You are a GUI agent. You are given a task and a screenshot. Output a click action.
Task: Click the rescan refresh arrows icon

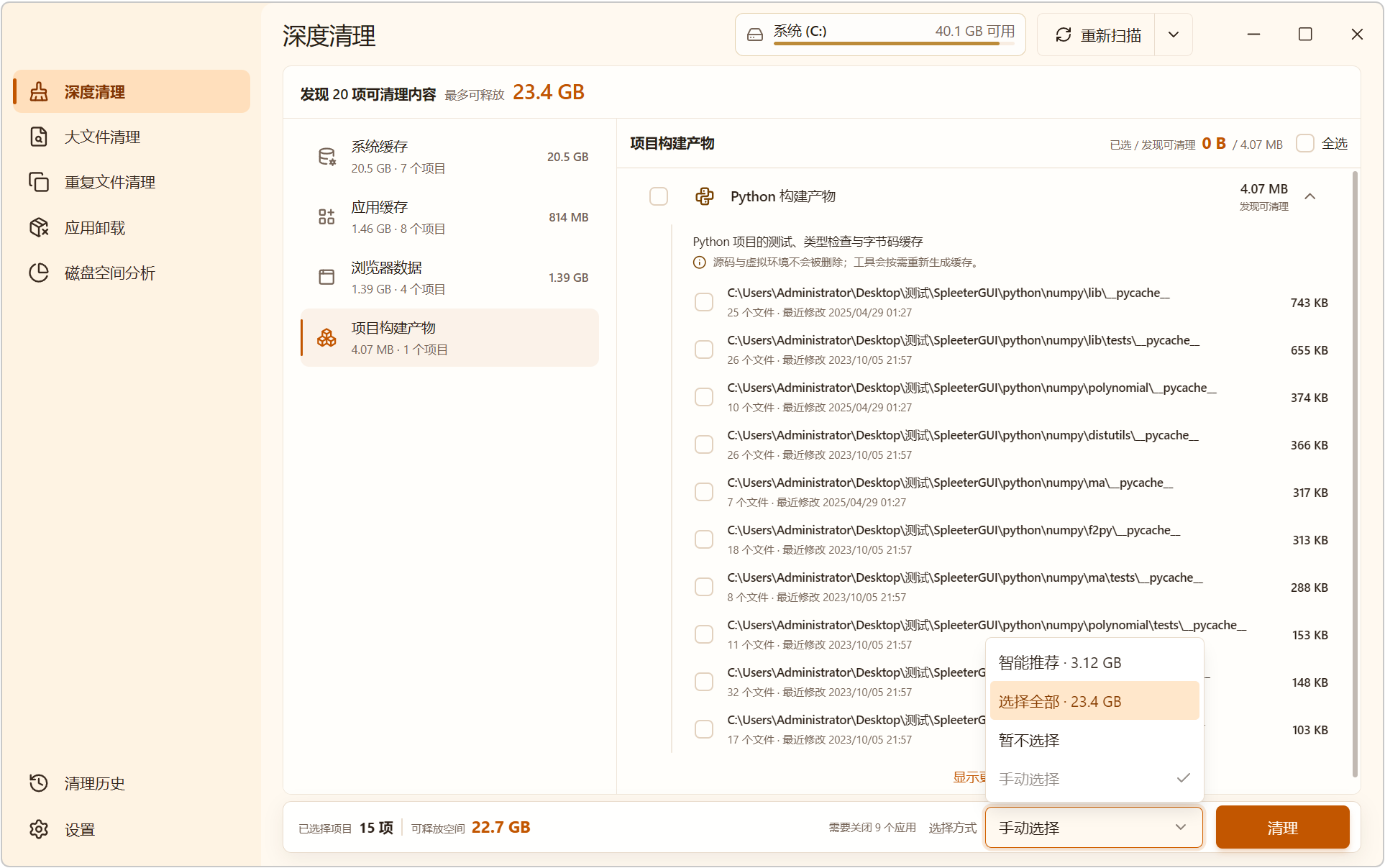[1064, 35]
